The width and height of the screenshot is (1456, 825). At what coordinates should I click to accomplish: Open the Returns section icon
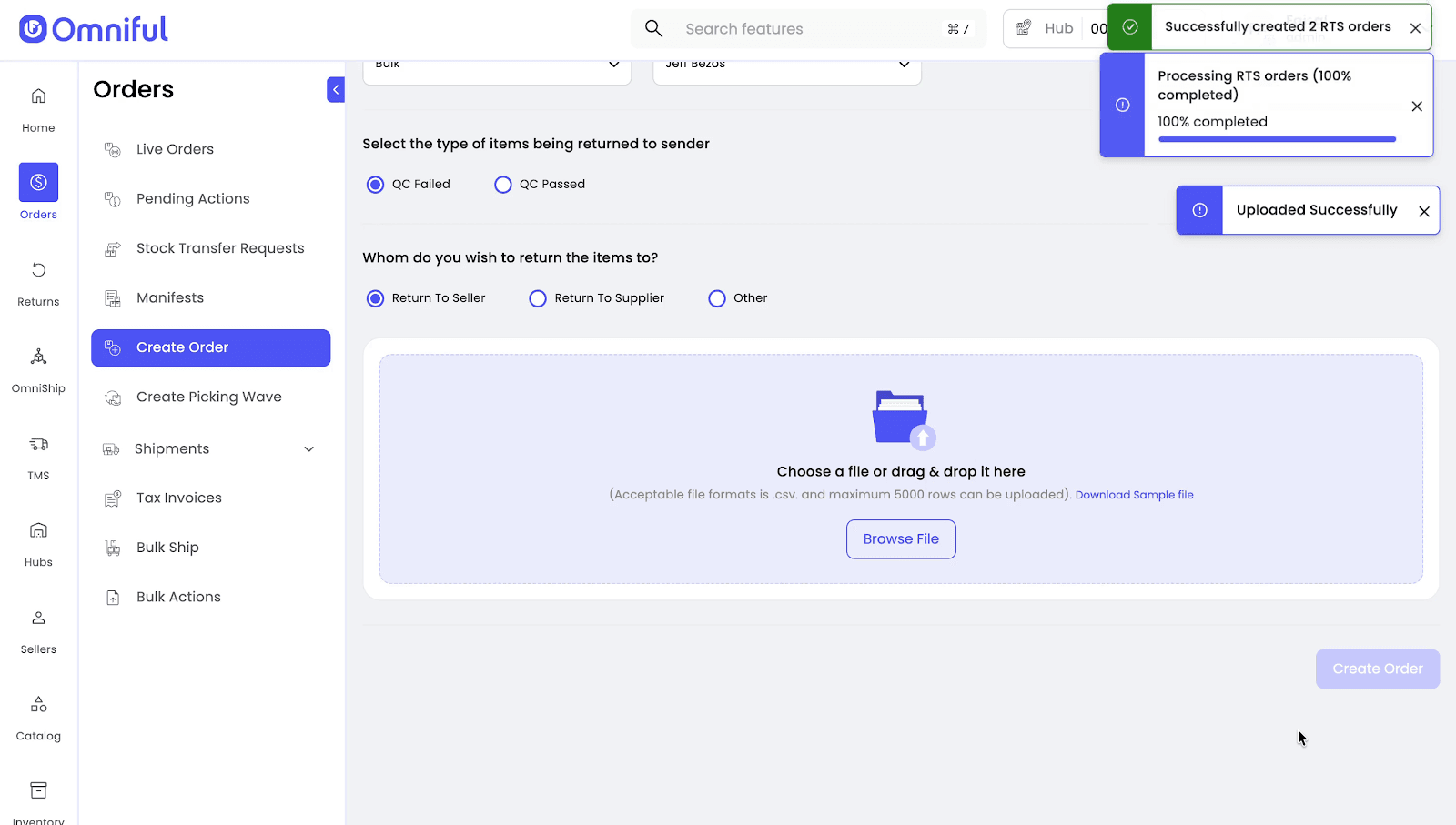(x=38, y=270)
